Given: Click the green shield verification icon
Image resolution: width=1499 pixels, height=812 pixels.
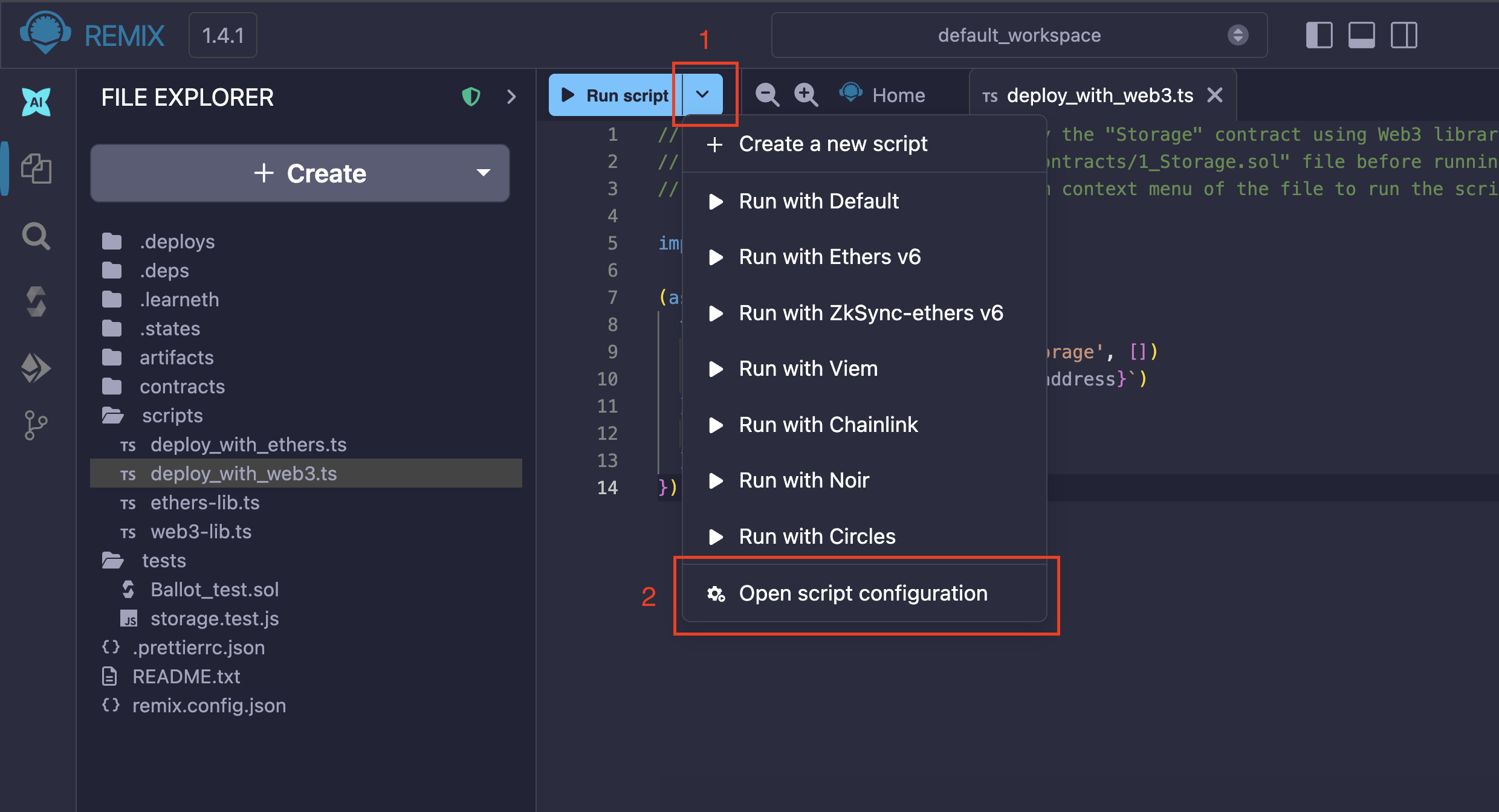Looking at the screenshot, I should (x=471, y=97).
